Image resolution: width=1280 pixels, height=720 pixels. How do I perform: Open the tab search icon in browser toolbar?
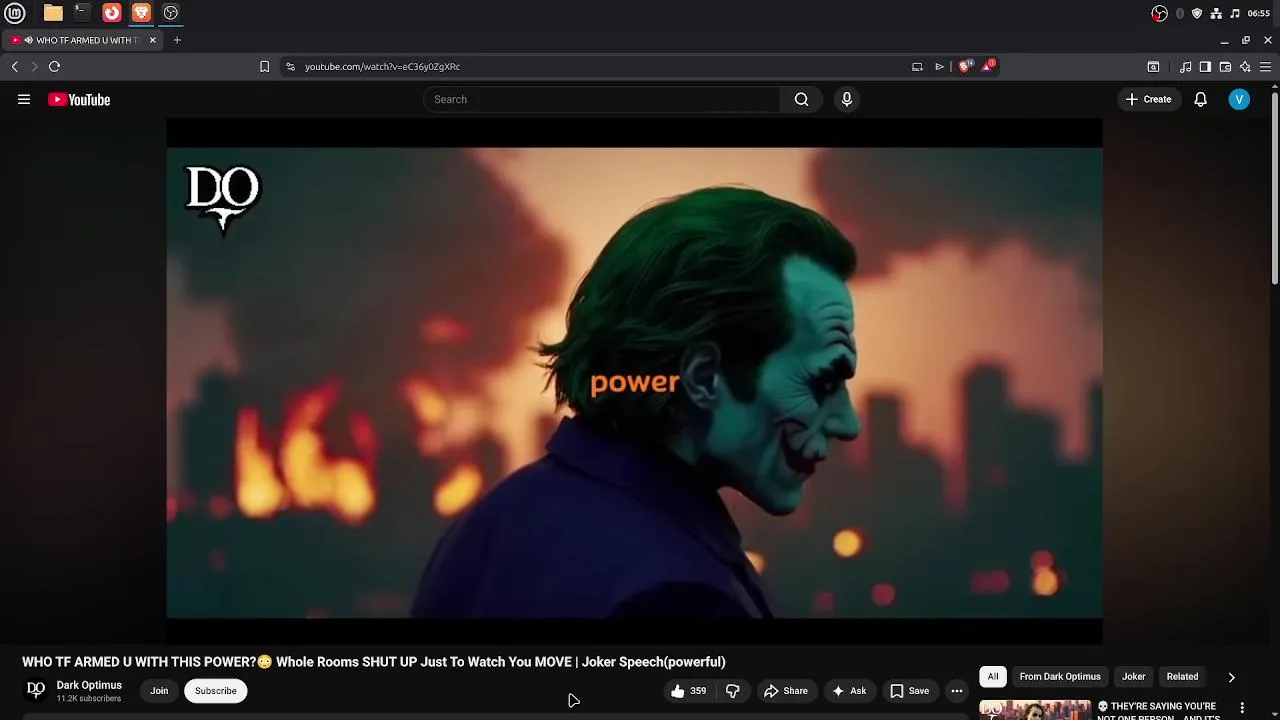point(1153,67)
